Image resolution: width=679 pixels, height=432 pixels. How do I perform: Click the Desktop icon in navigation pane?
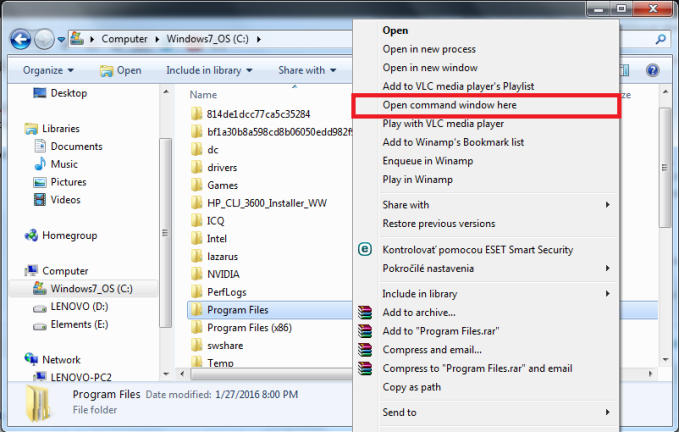click(39, 93)
